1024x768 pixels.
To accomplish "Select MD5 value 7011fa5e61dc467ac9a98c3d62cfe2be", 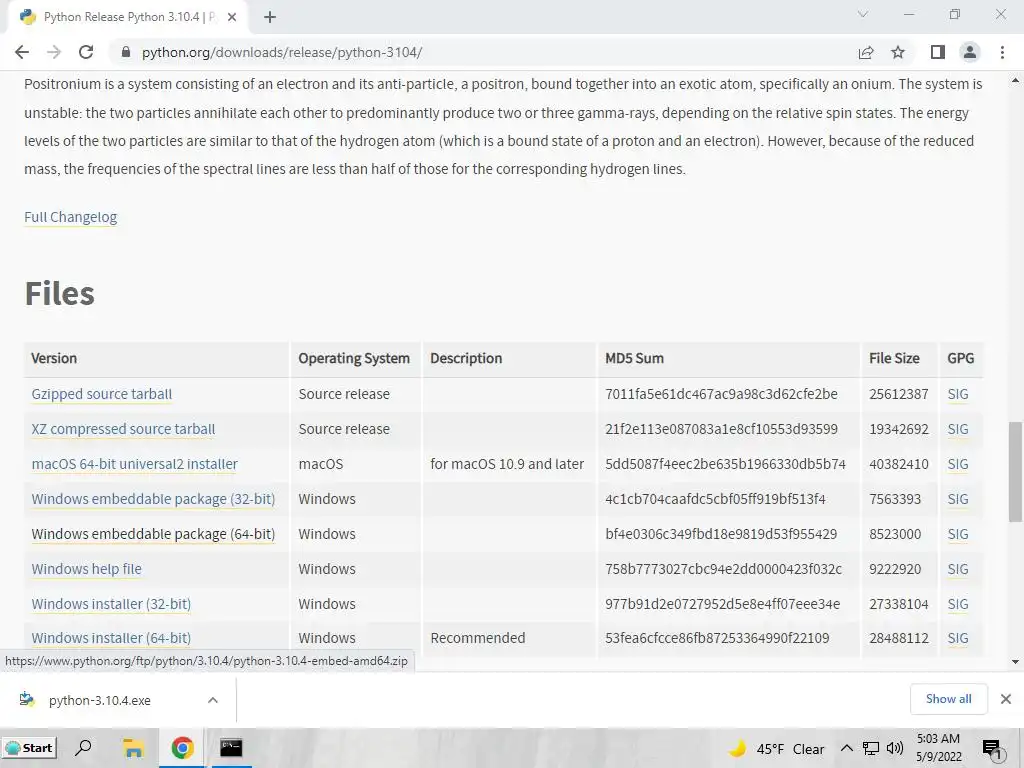I will click(721, 394).
